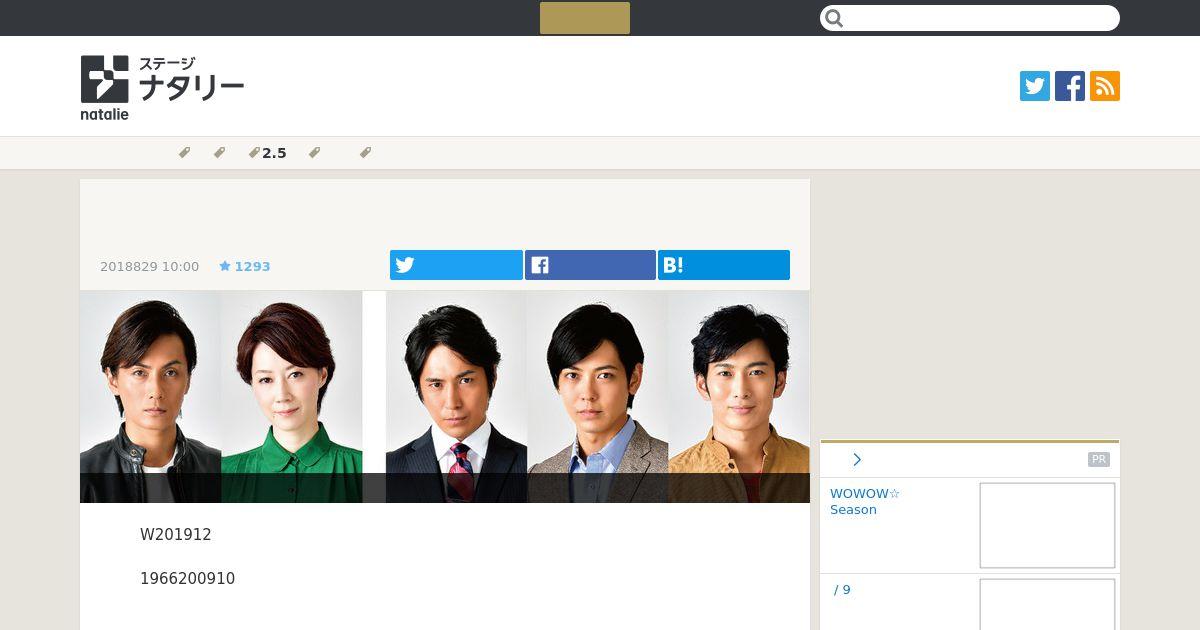The image size is (1200, 630).
Task: View photo of woman in green blouse
Action: (292, 397)
